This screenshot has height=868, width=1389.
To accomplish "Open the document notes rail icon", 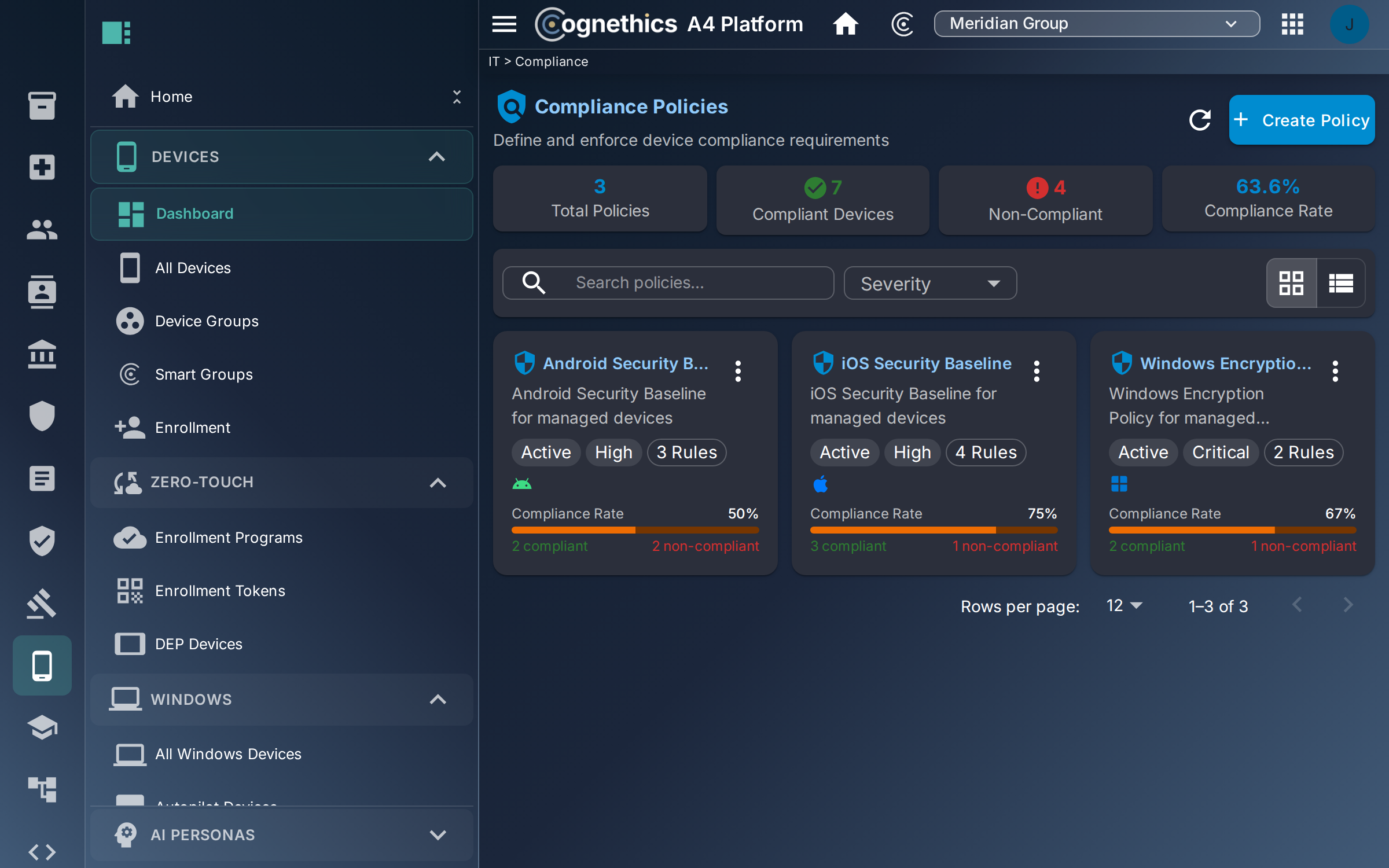I will [42, 479].
